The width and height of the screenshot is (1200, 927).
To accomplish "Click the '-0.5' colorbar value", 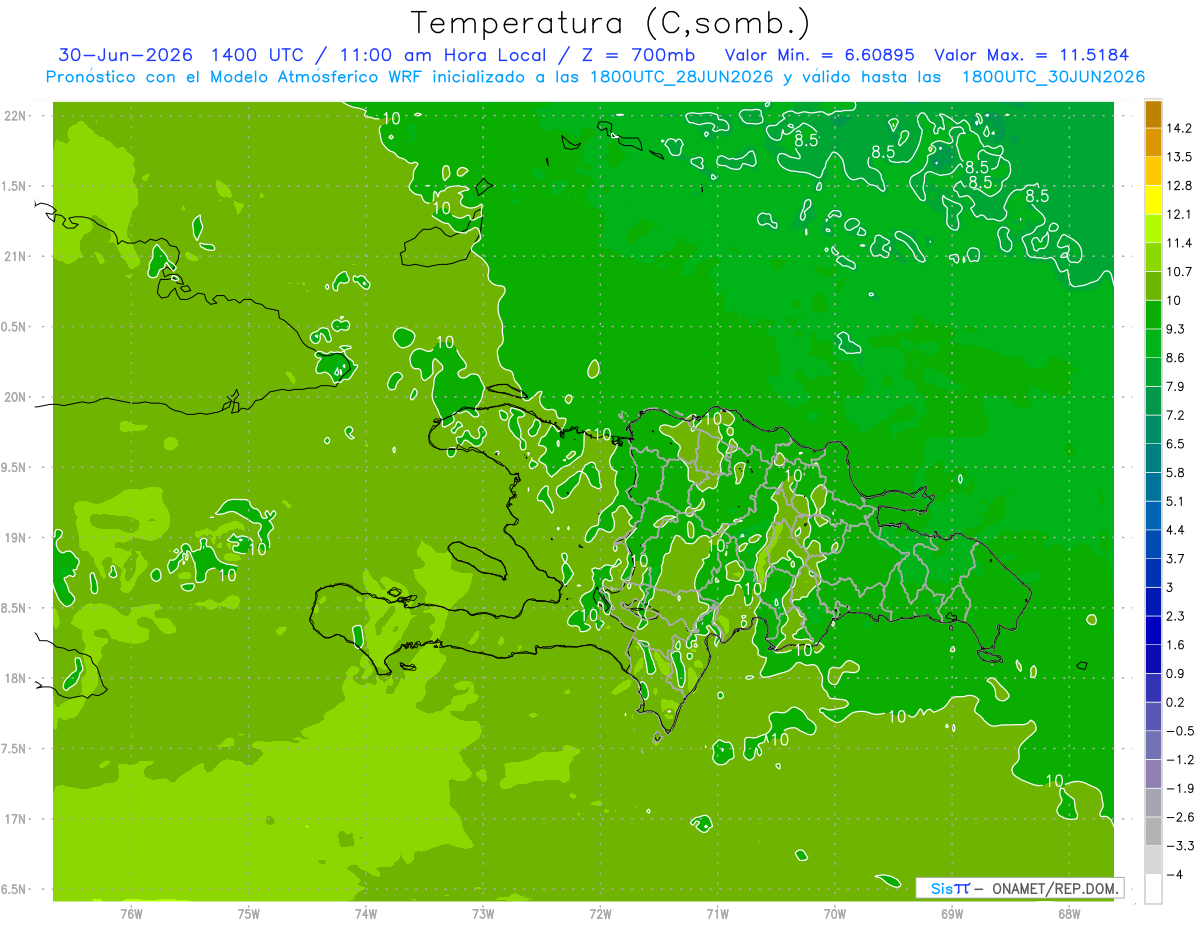I will pos(1179,731).
